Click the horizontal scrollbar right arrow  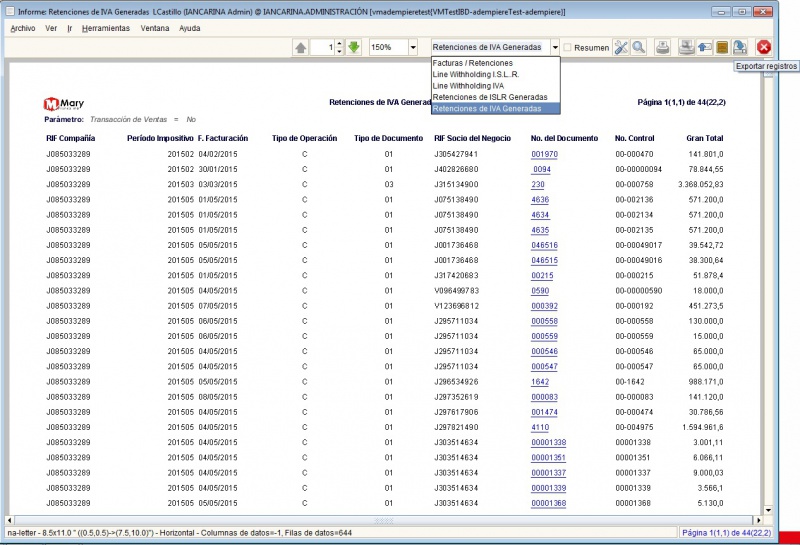758,521
